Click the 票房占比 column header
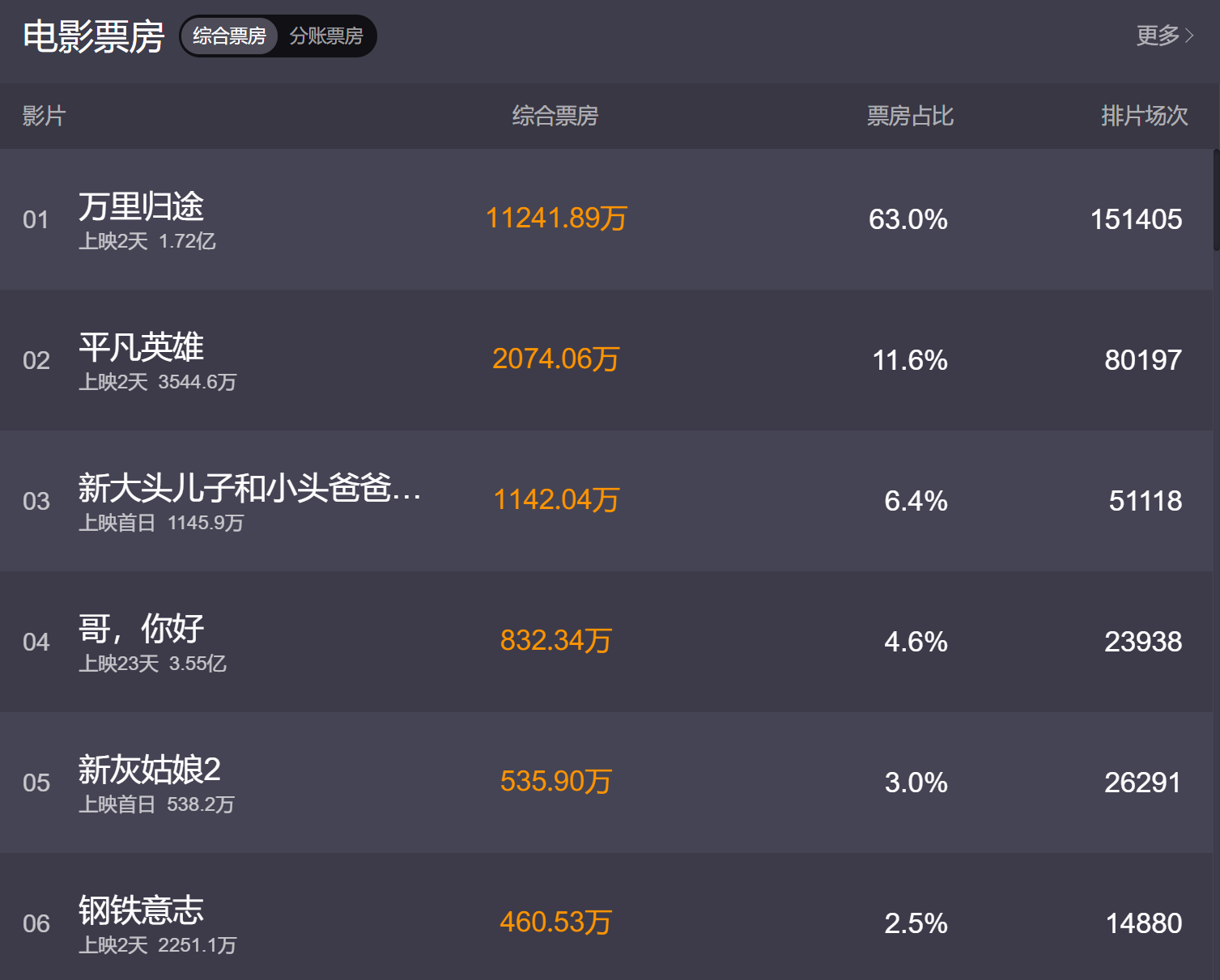 [x=910, y=117]
